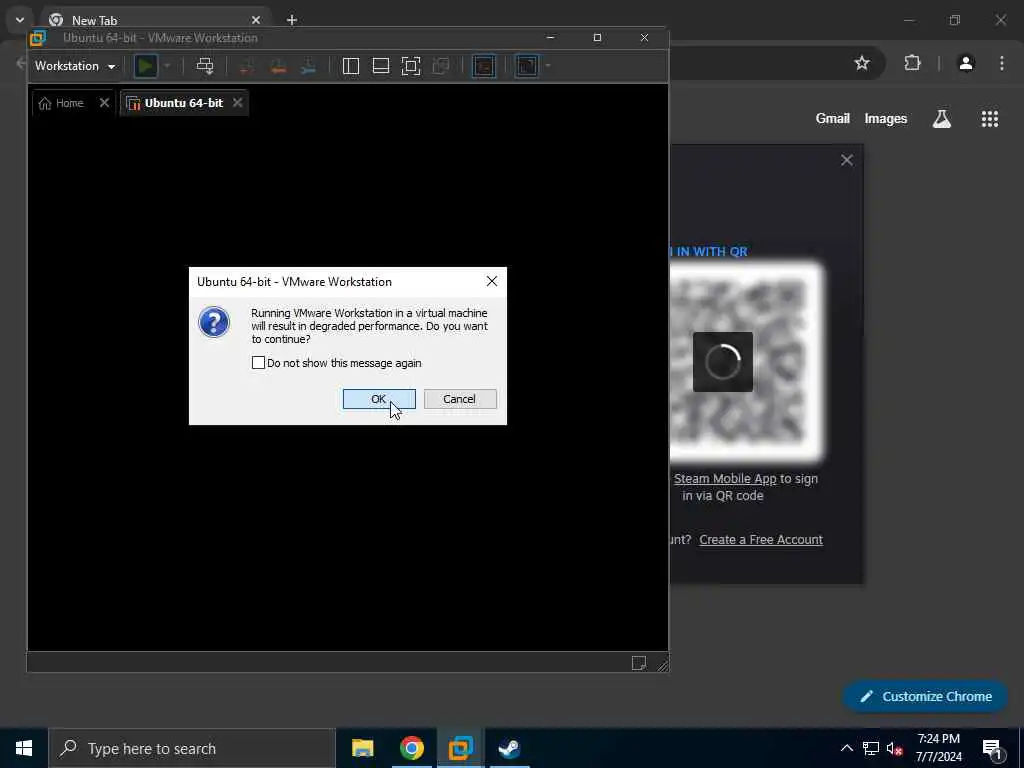Open the Windows Start menu
This screenshot has height=768, width=1024.
[24, 748]
